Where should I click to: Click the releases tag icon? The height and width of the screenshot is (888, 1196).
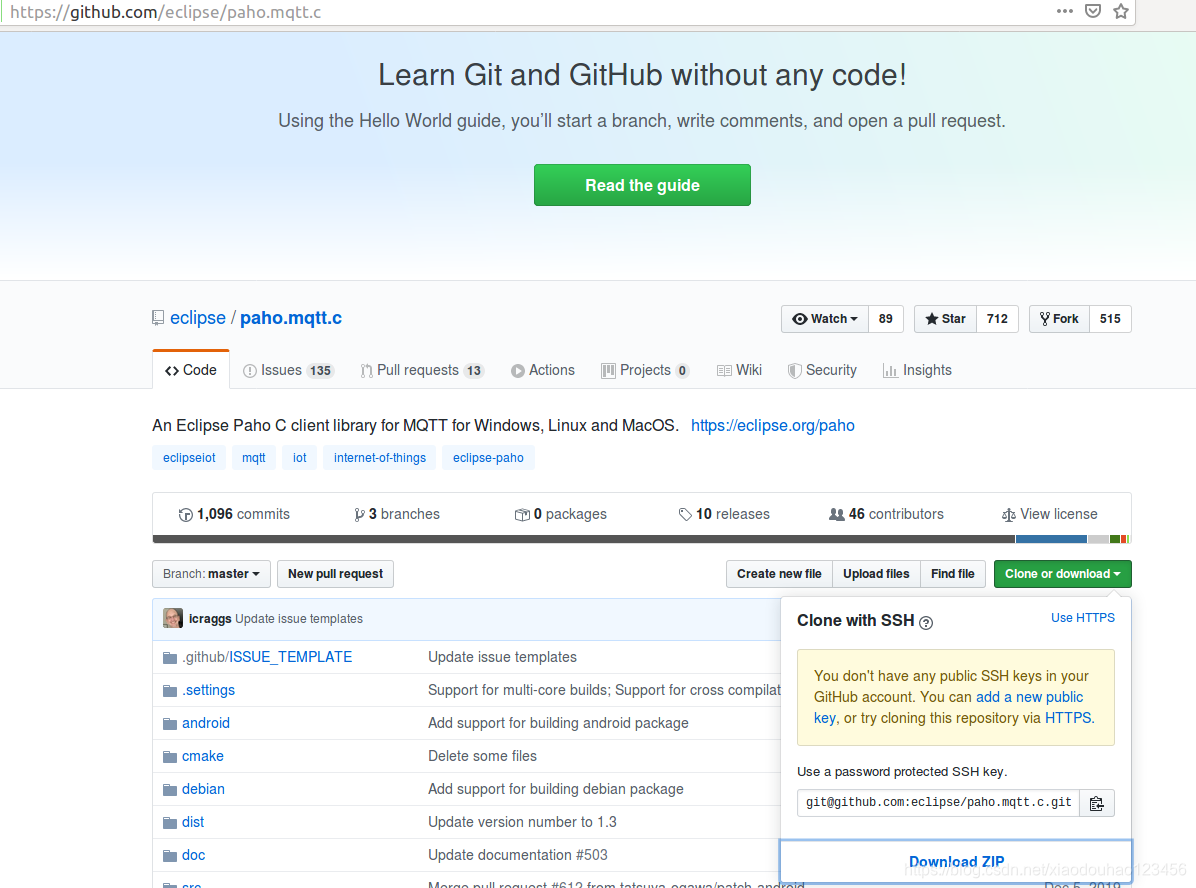(685, 515)
